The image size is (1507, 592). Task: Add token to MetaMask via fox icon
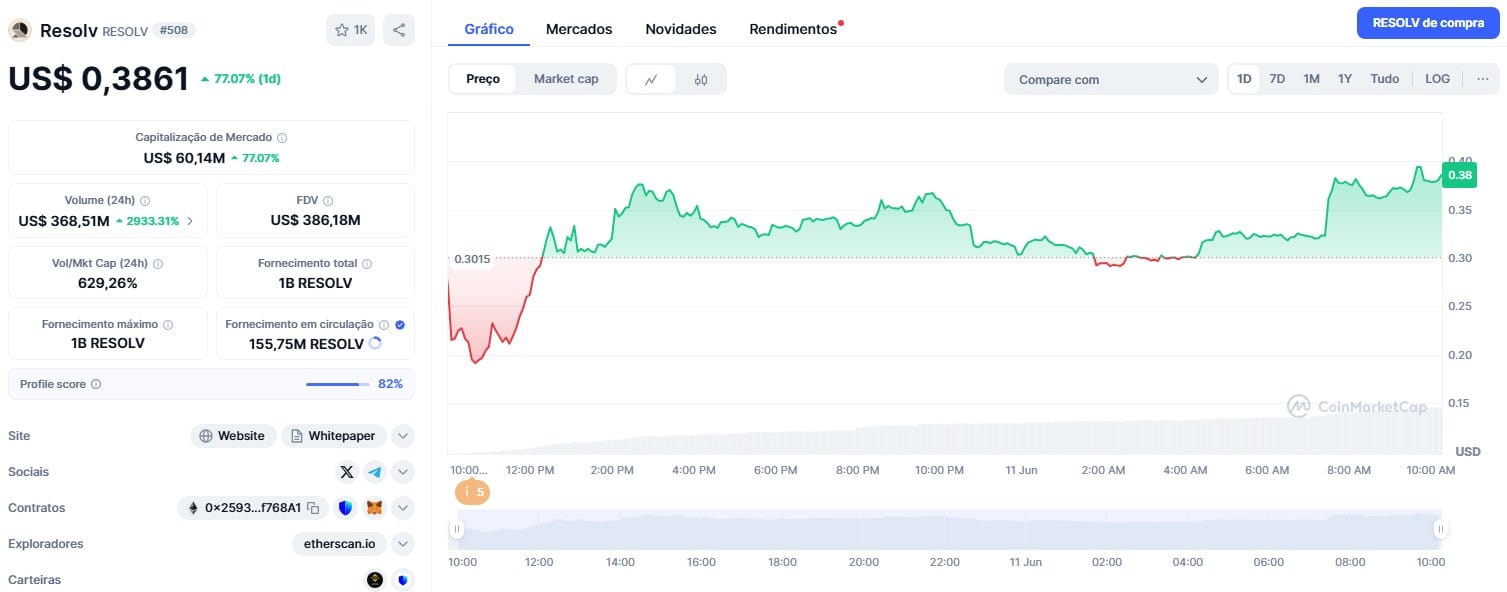tap(374, 508)
